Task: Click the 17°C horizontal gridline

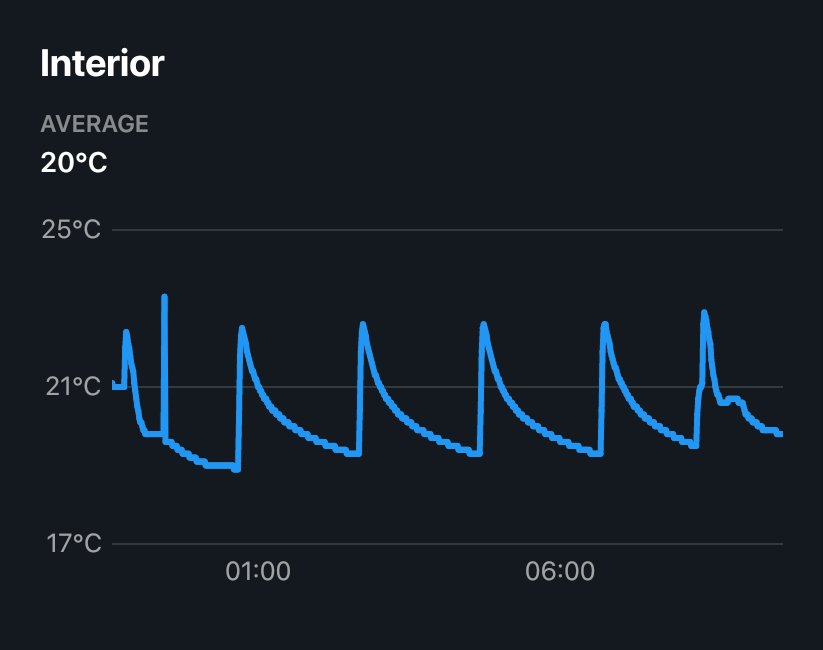Action: point(447,544)
